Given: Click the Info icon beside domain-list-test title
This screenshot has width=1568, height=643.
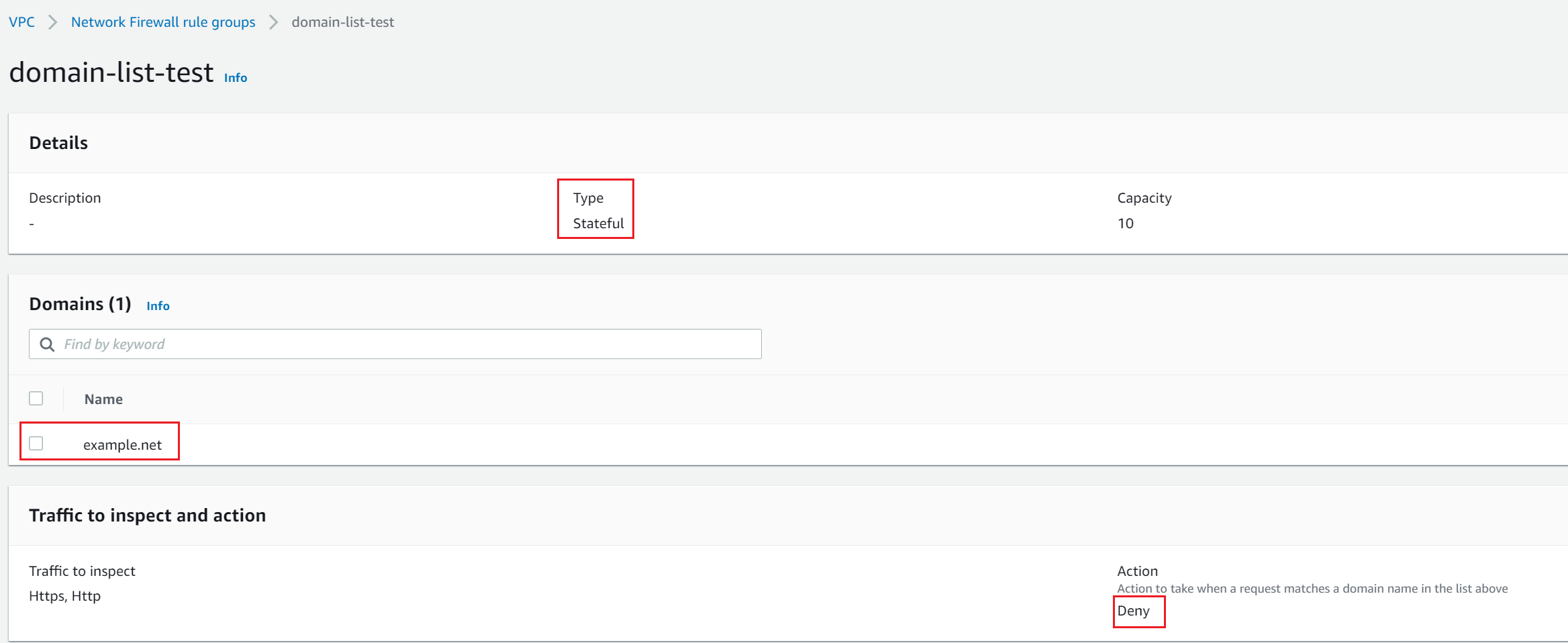Looking at the screenshot, I should (235, 78).
